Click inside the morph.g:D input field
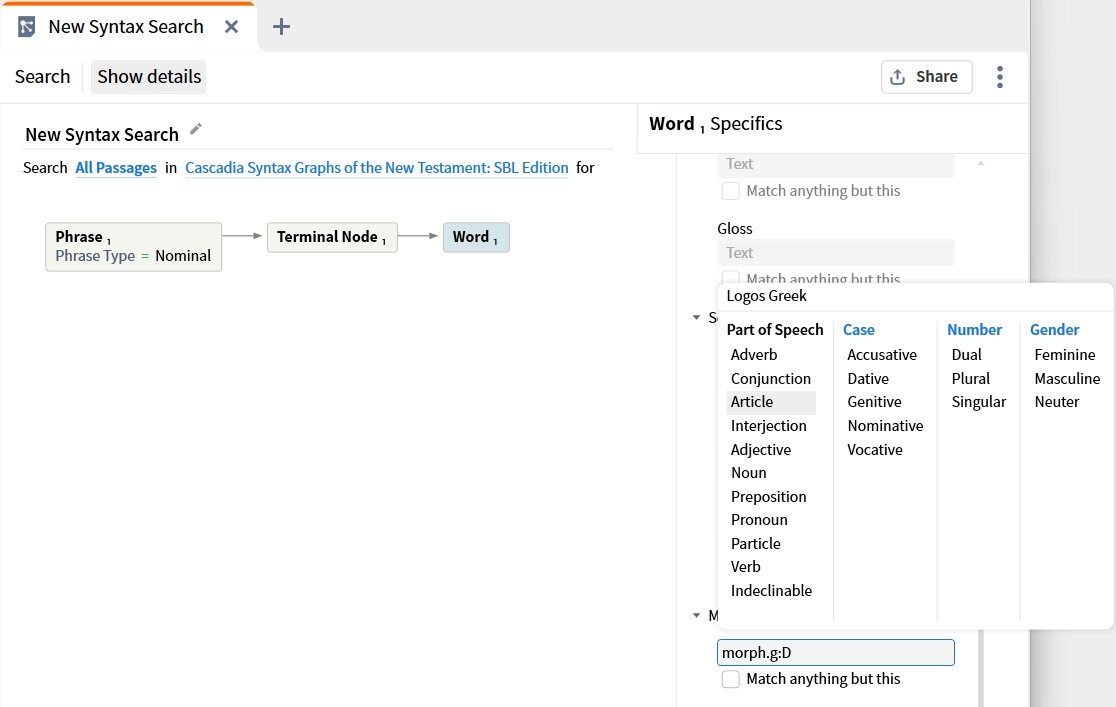 click(836, 652)
